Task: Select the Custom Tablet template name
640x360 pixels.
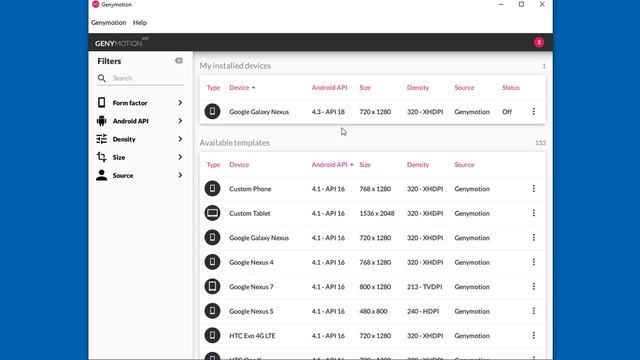Action: click(249, 213)
